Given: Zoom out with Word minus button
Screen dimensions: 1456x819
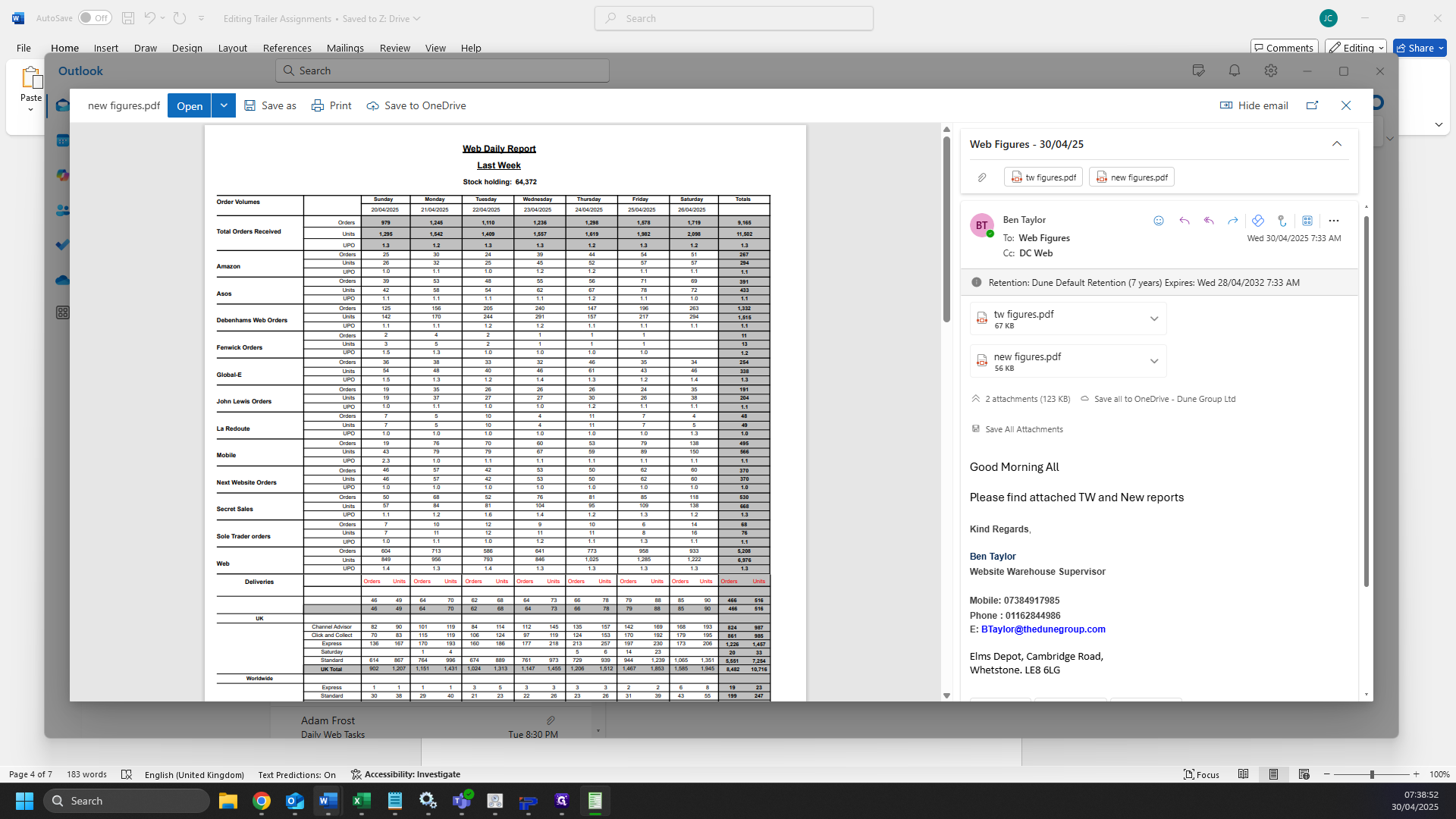Looking at the screenshot, I should 1327,774.
